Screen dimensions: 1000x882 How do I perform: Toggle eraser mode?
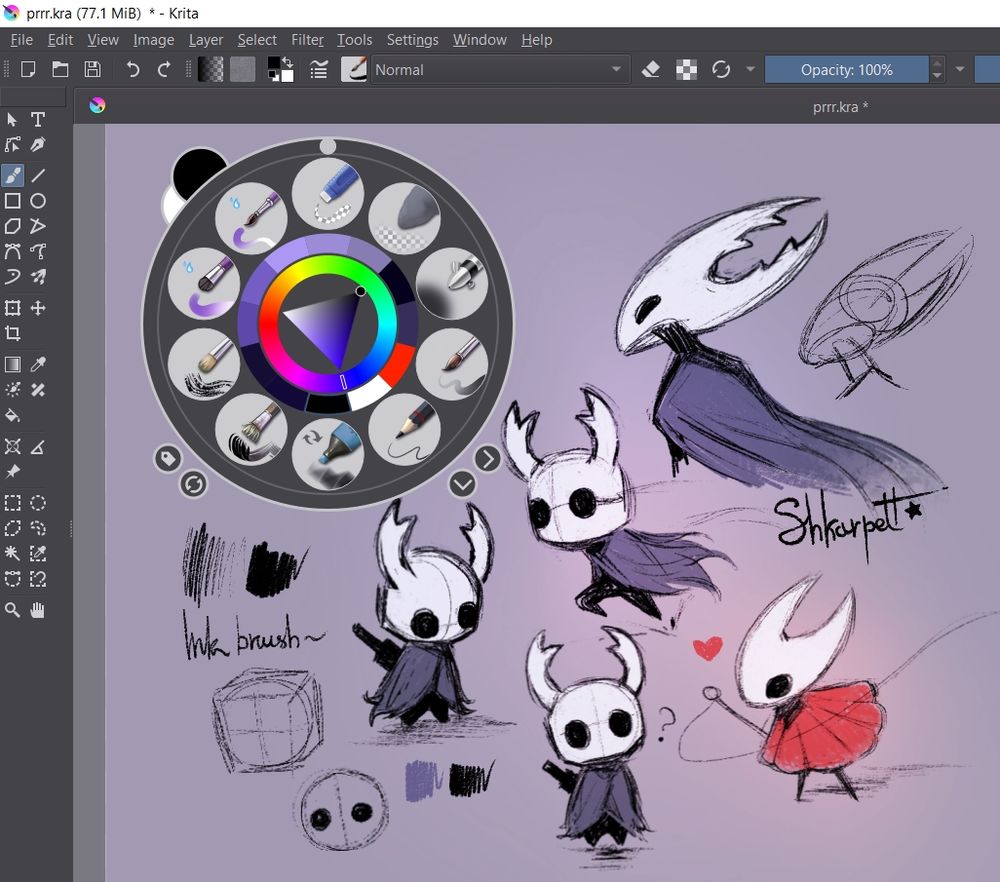pos(651,69)
